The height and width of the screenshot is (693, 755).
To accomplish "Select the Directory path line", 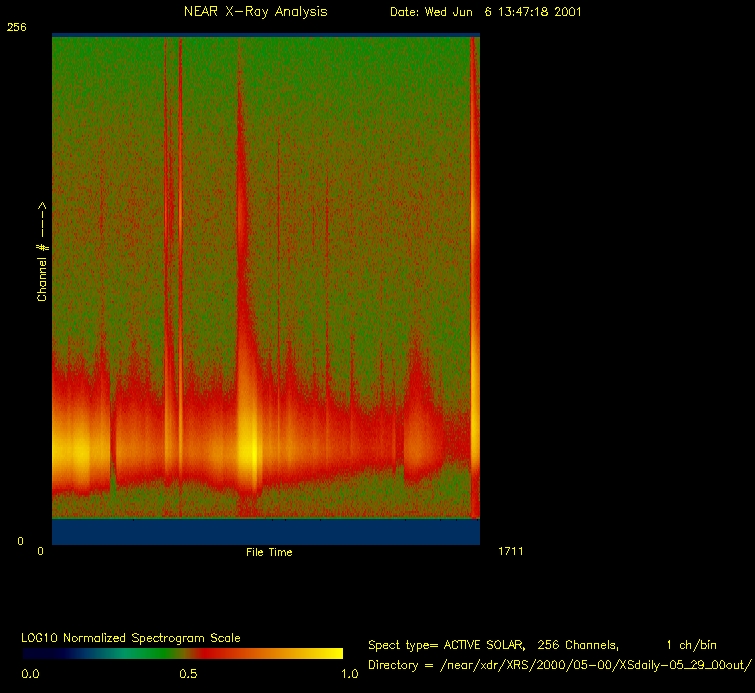I will [x=559, y=665].
